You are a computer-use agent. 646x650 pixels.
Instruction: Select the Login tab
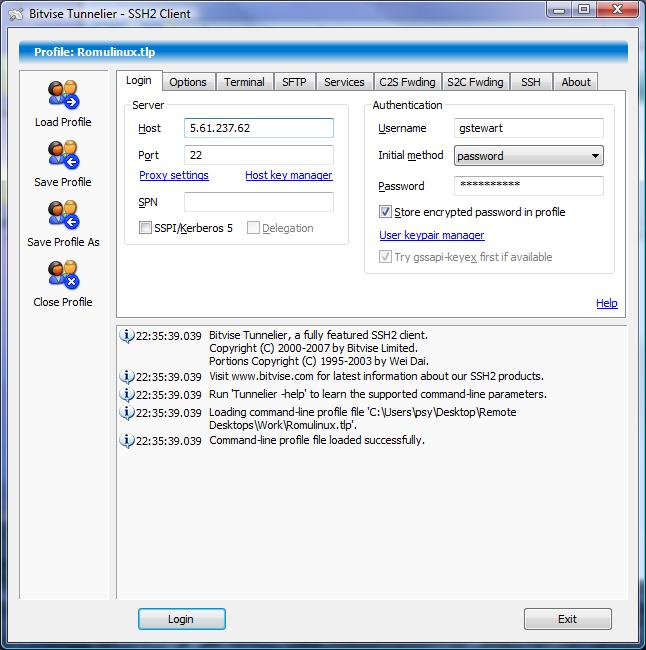pos(139,80)
